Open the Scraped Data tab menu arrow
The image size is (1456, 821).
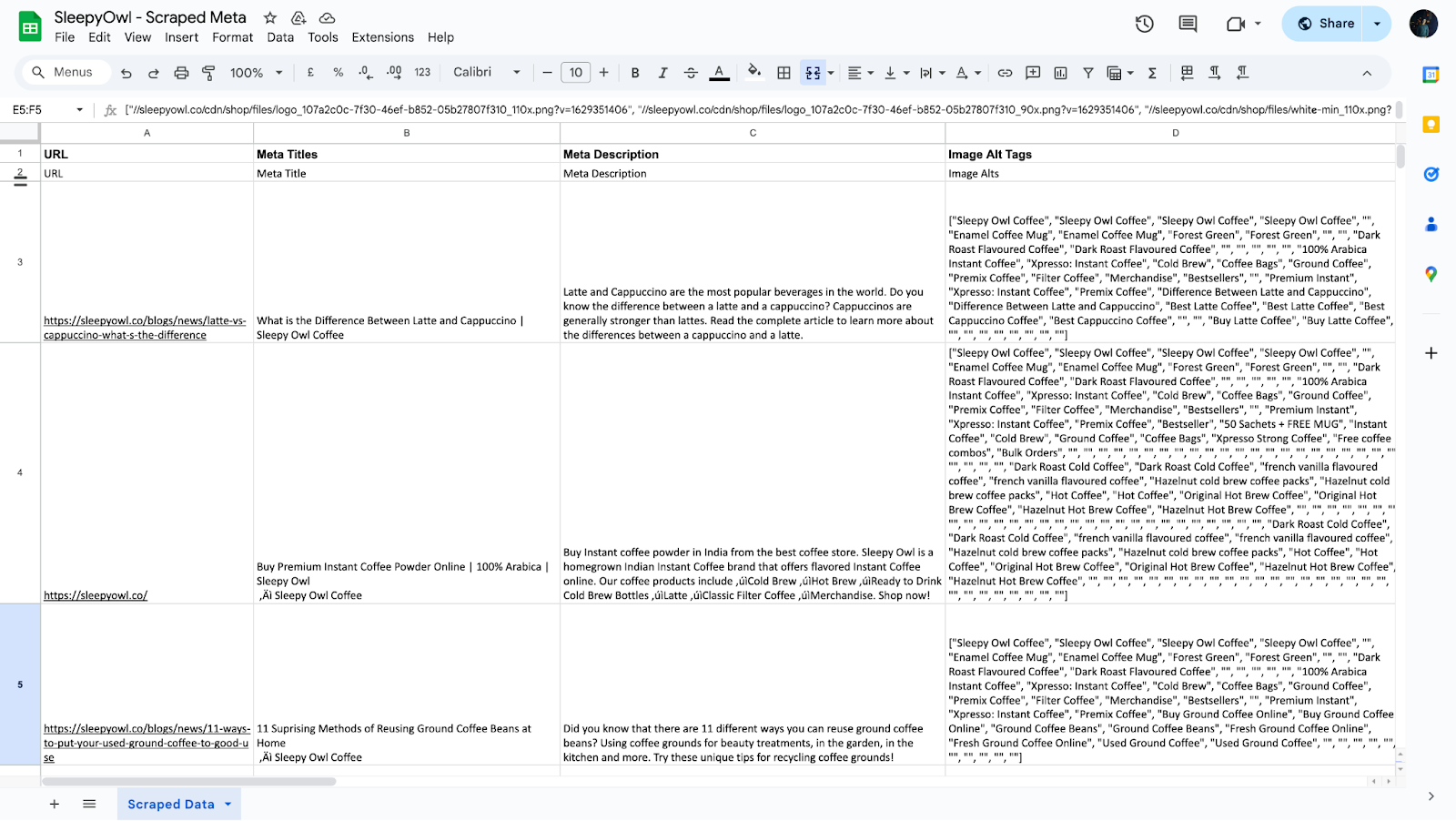coord(227,804)
